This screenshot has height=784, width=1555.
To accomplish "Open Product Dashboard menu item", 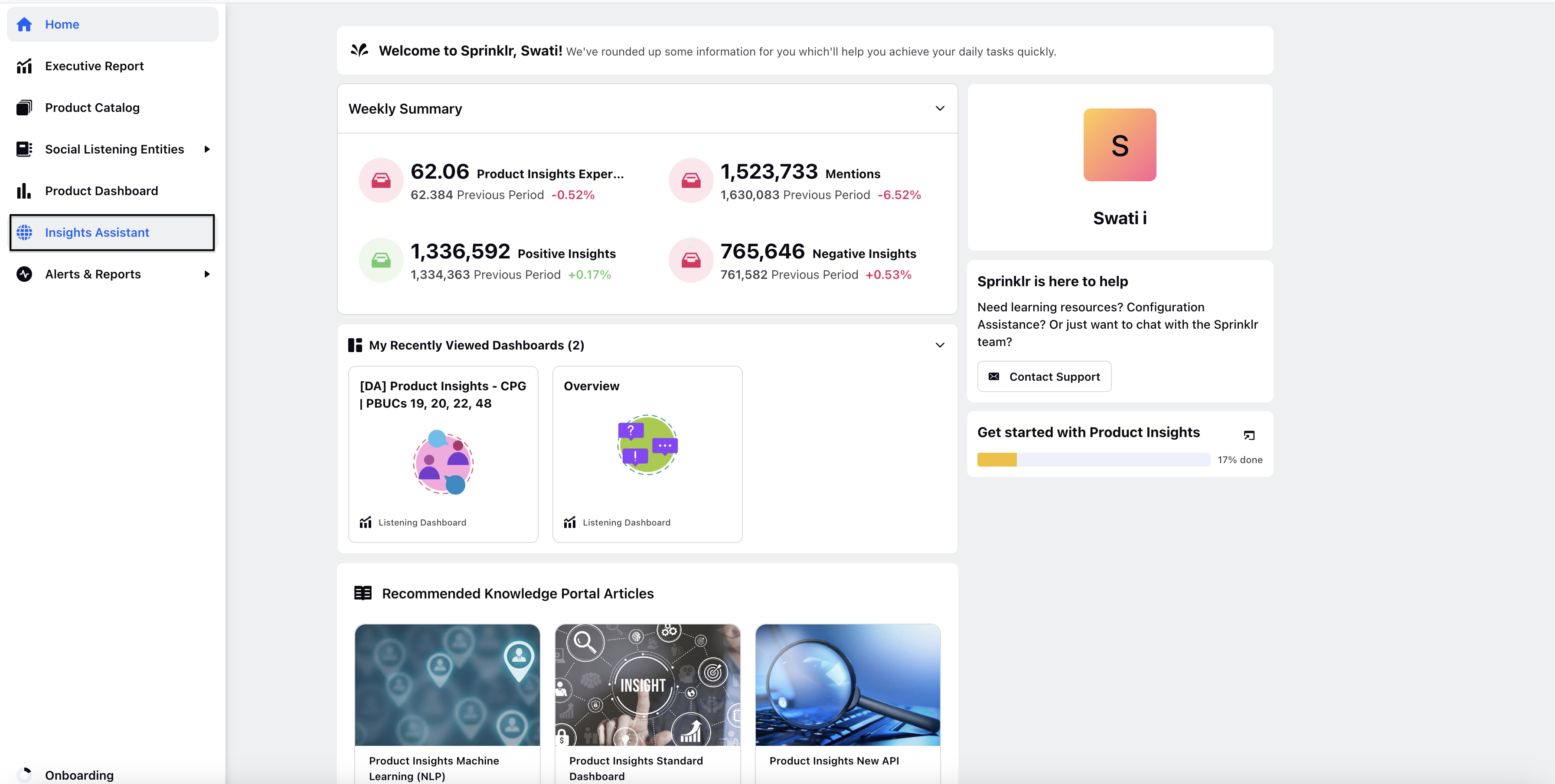I will (x=112, y=191).
